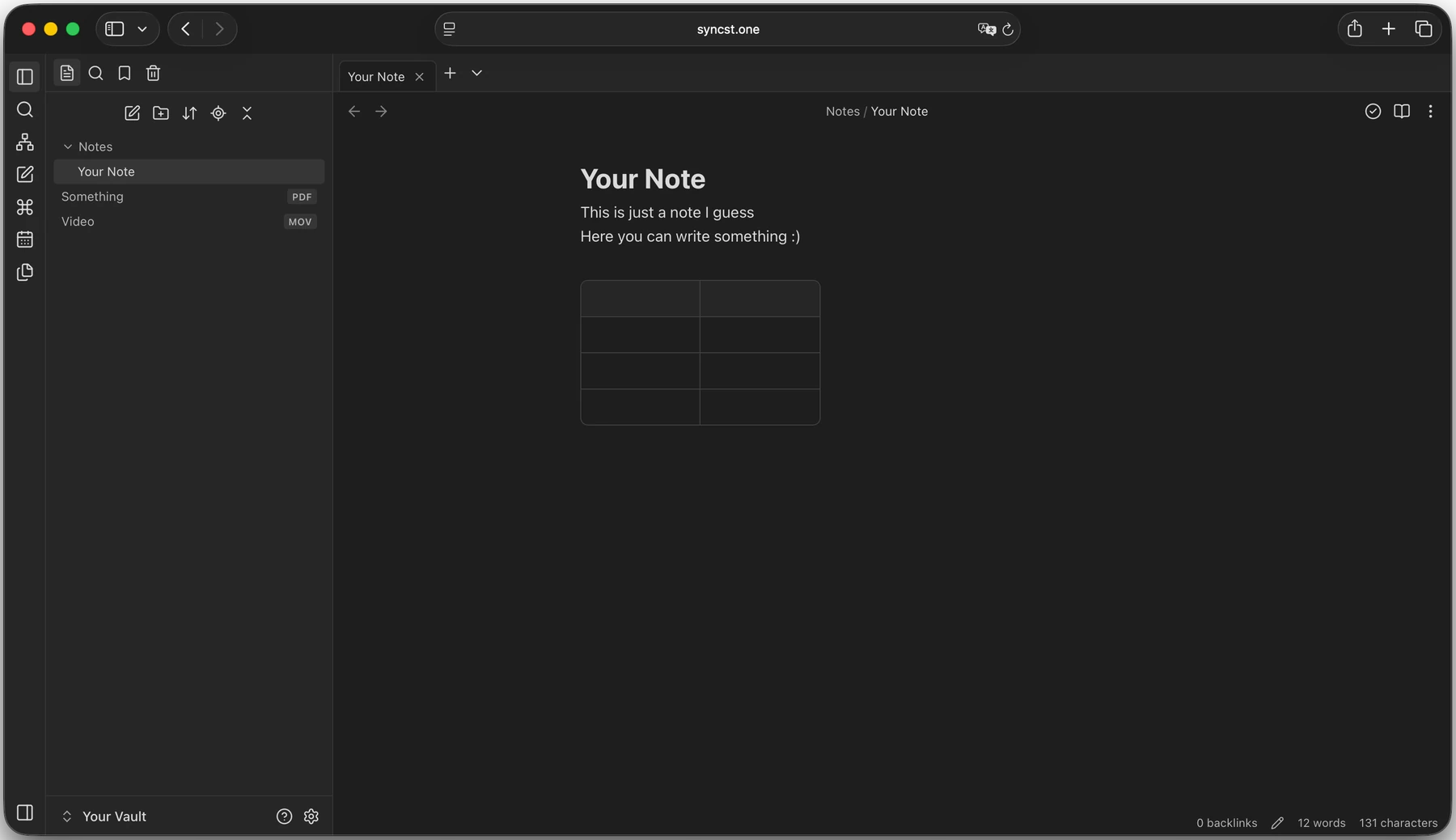Change the file sort order

pos(189,113)
